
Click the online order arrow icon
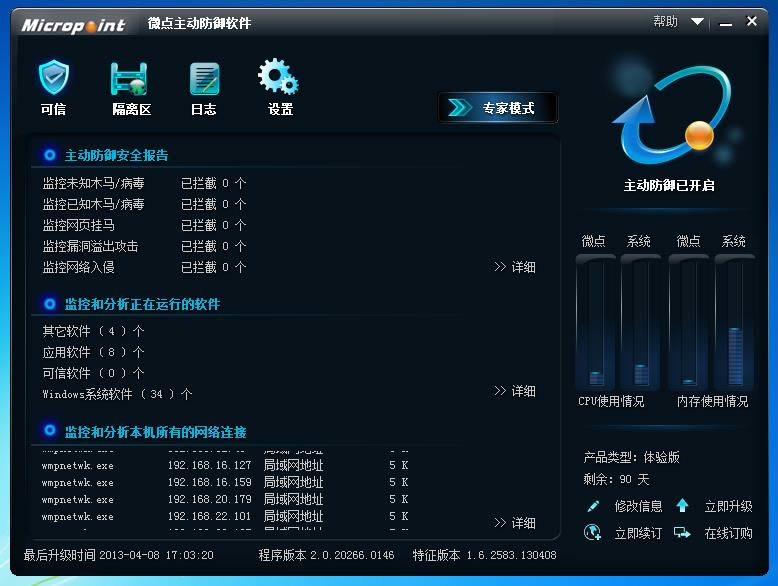(682, 533)
